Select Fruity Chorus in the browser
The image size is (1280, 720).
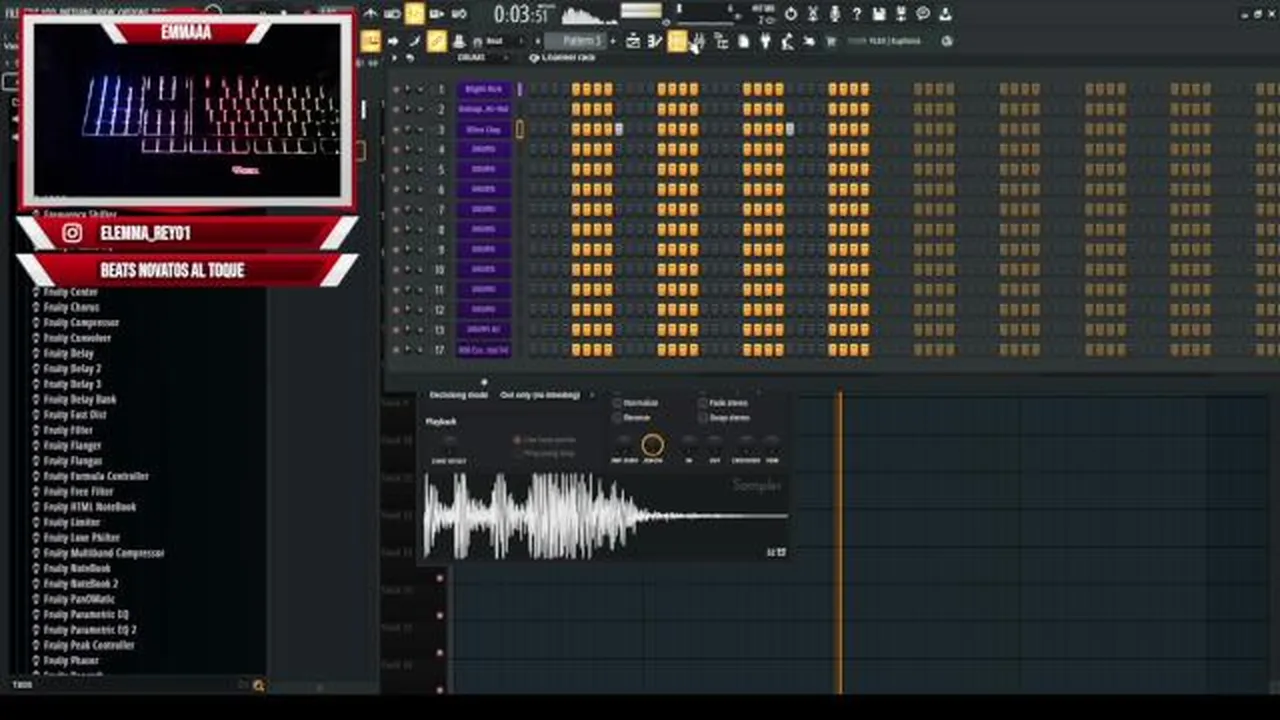(x=71, y=307)
